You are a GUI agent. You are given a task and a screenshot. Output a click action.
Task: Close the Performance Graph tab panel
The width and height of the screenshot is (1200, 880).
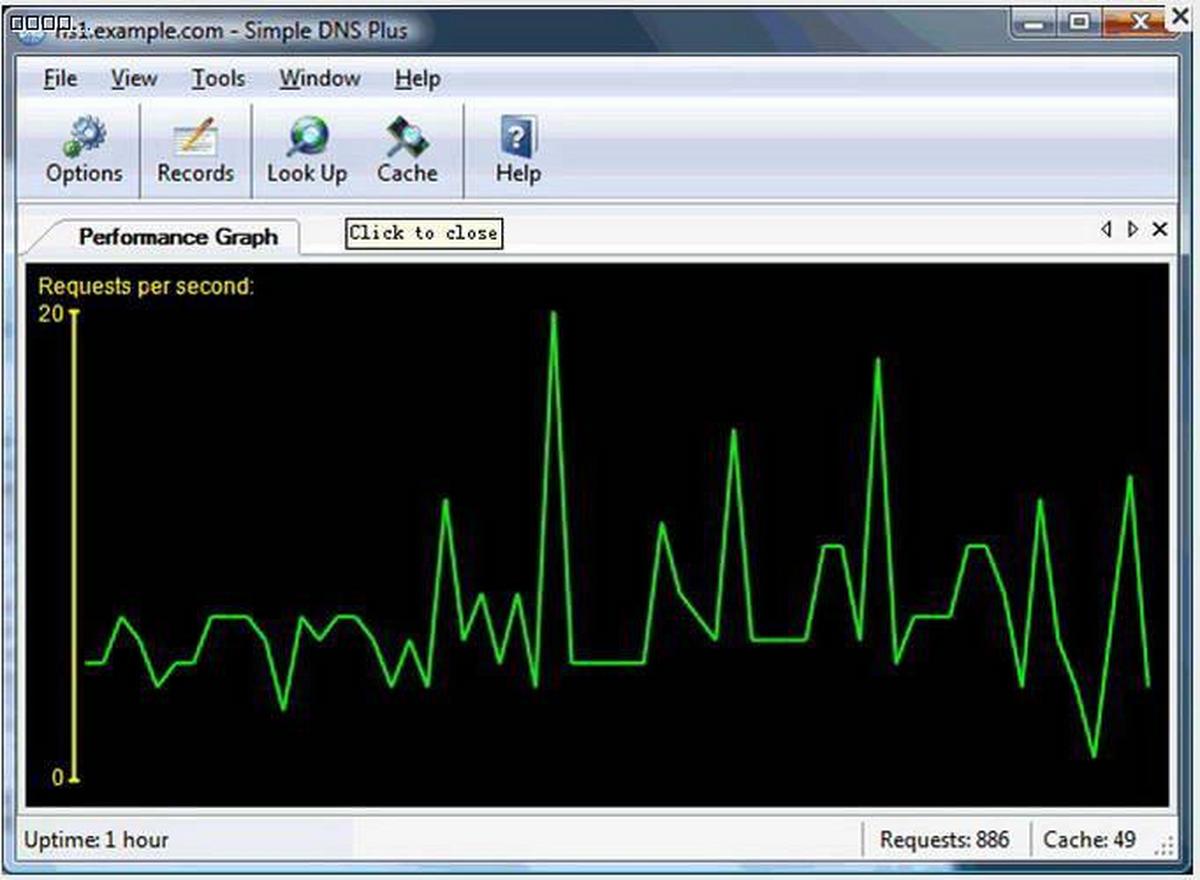(x=1160, y=229)
